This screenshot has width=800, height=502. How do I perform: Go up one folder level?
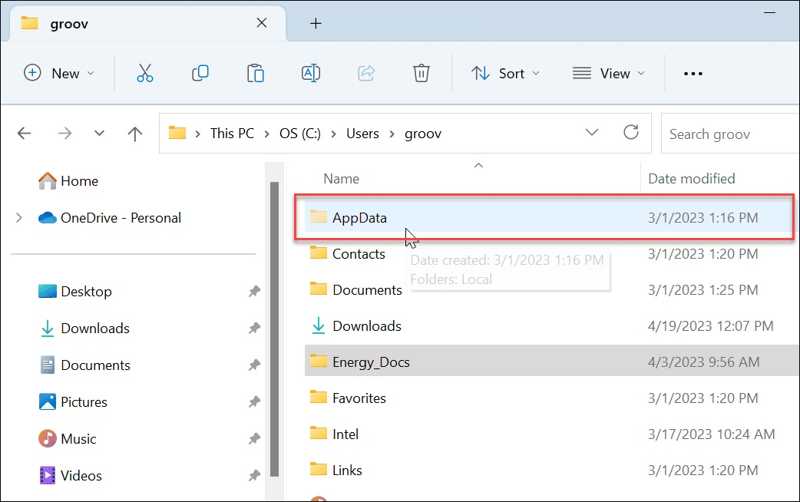point(135,133)
